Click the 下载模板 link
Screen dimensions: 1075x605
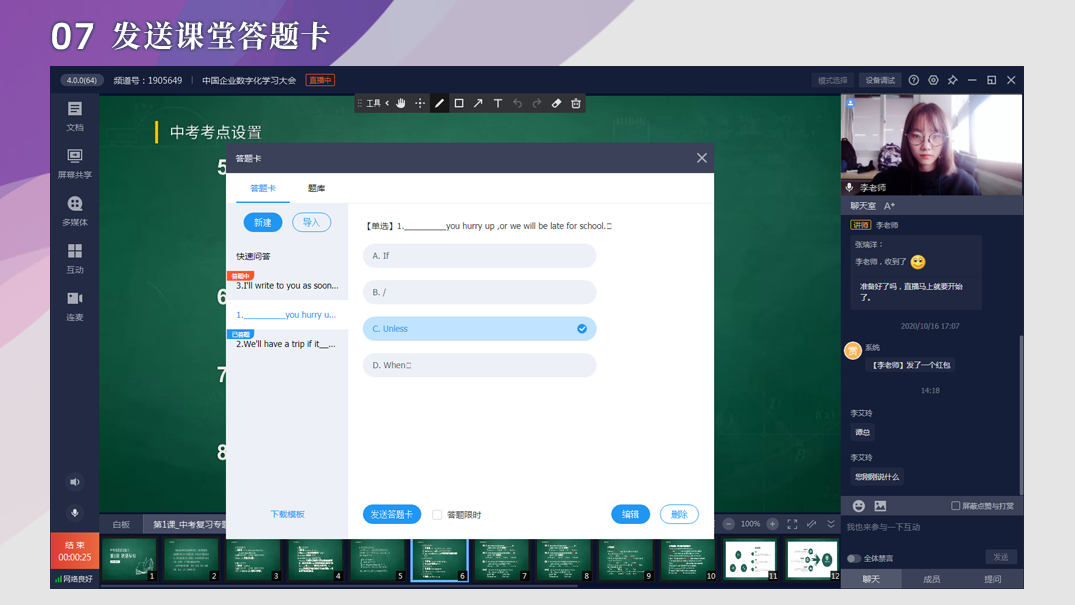[287, 514]
